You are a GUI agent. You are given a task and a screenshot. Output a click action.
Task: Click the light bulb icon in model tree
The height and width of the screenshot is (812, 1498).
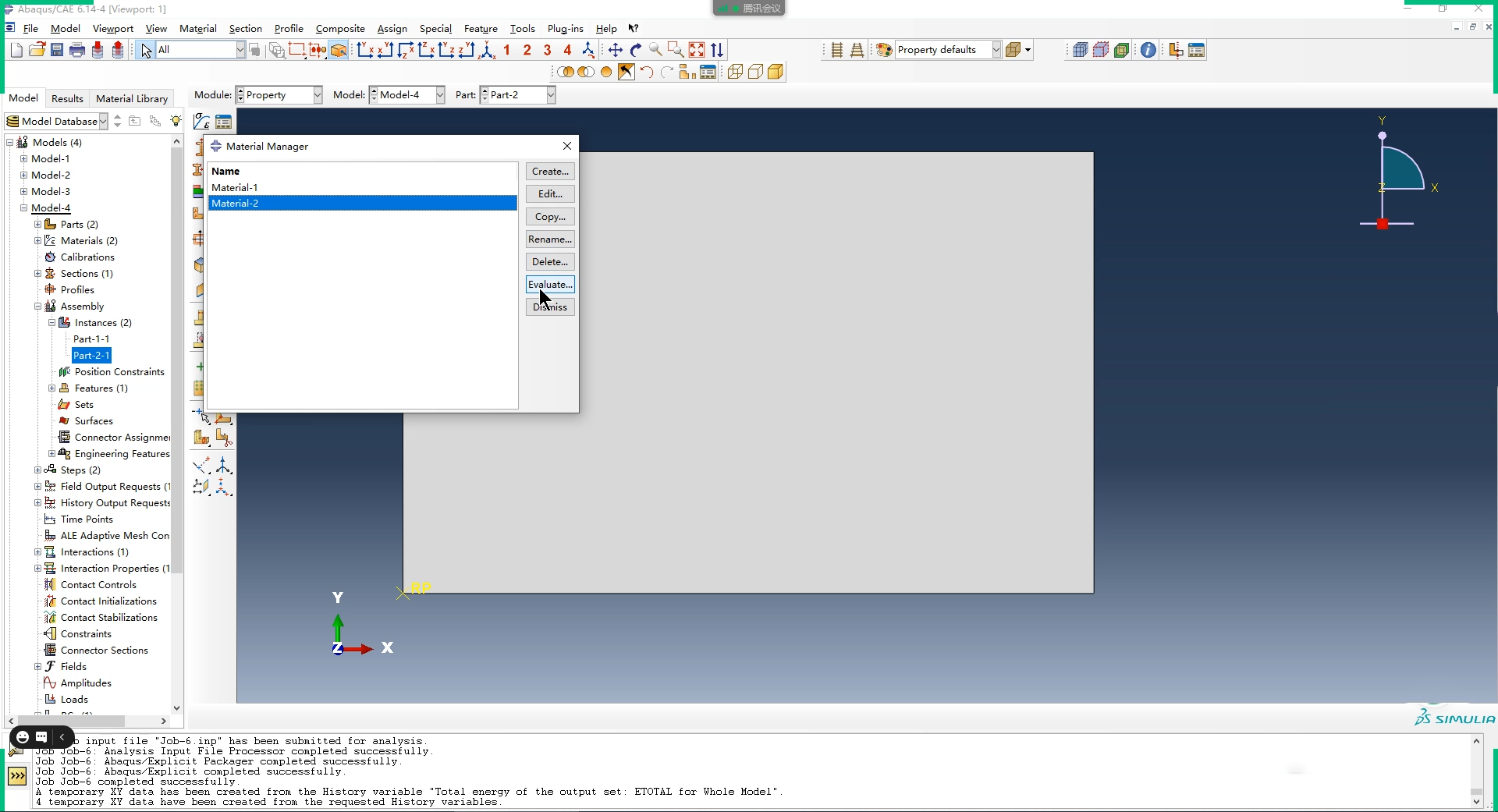(176, 121)
